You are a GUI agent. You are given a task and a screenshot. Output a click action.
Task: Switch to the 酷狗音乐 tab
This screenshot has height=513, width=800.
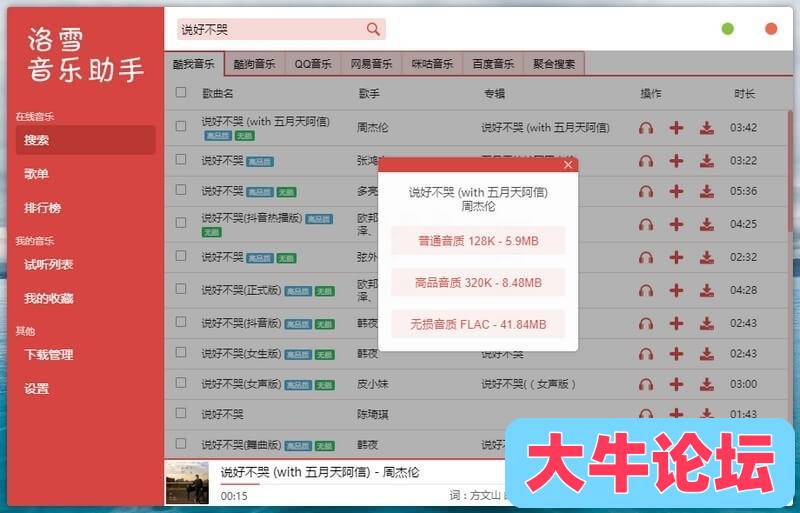(x=255, y=64)
